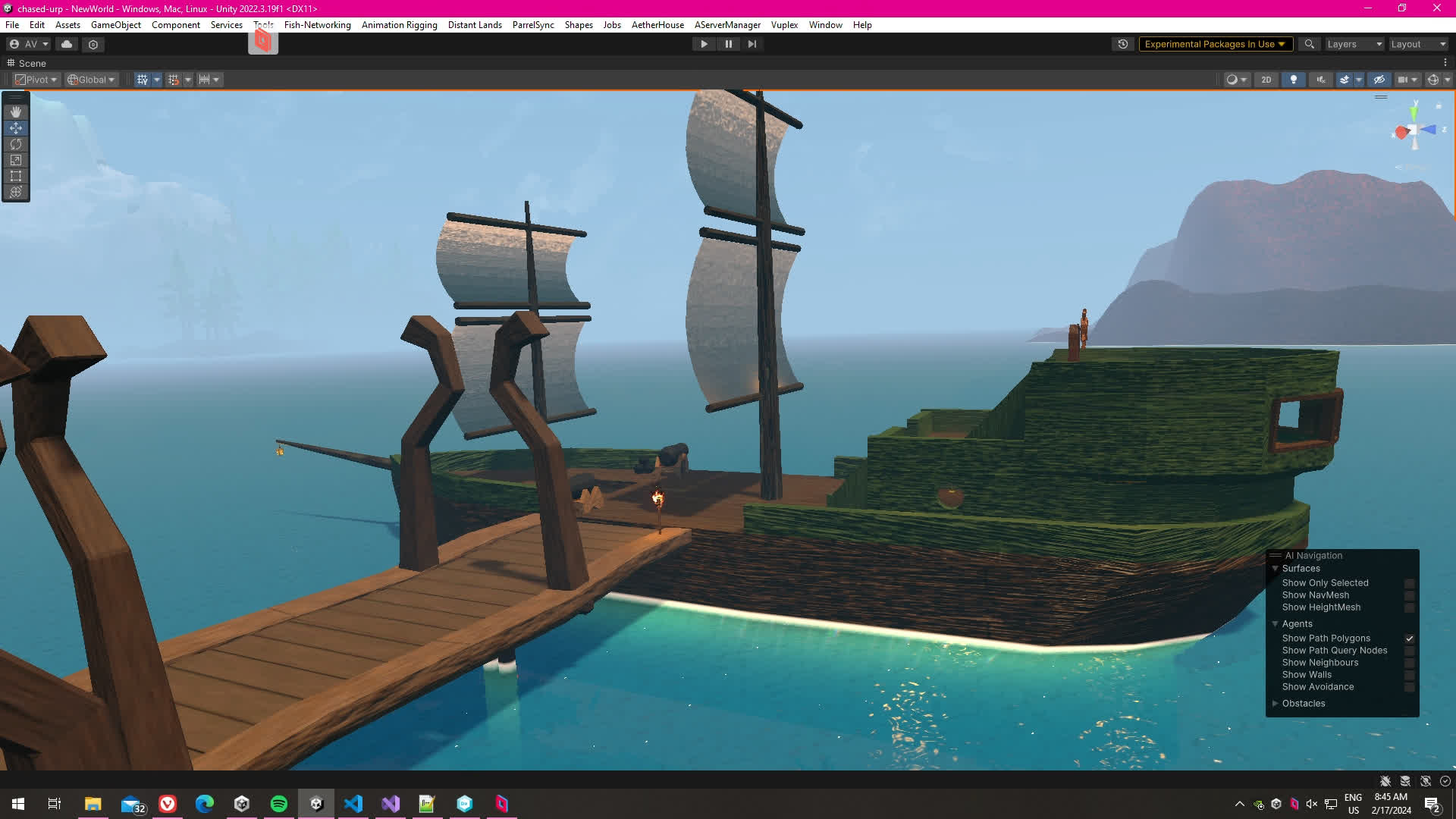Uncheck Show Path Polygons

pyautogui.click(x=1409, y=639)
